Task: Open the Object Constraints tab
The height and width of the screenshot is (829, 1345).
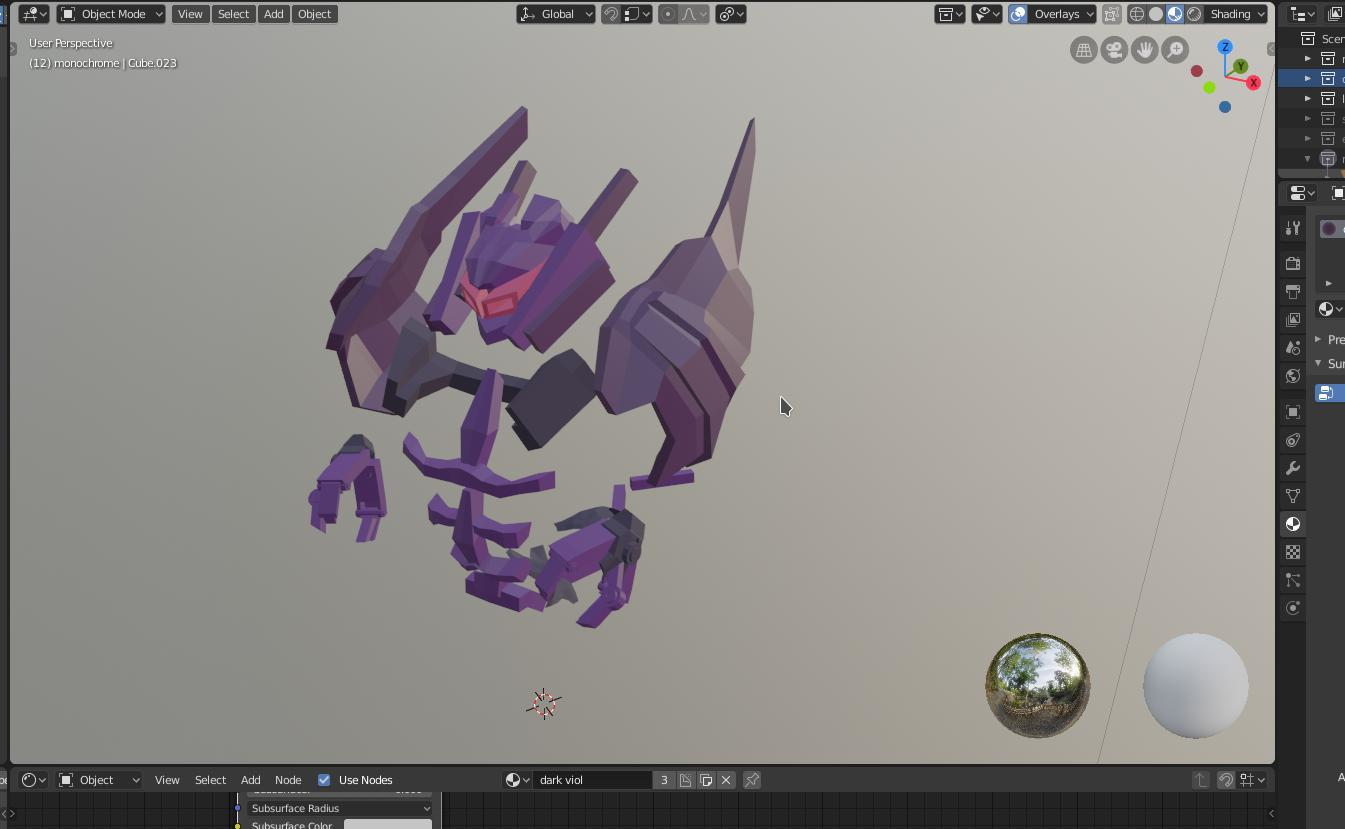Action: (x=1293, y=440)
